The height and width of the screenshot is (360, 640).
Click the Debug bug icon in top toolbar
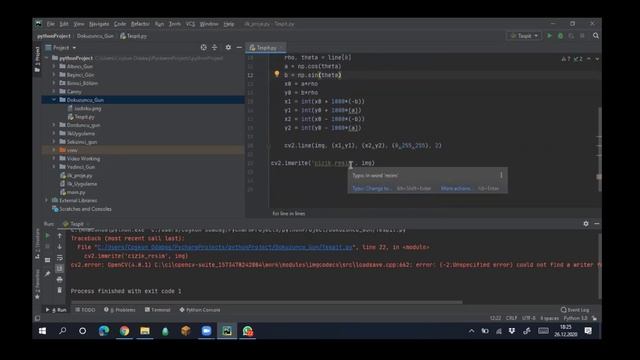click(560, 36)
